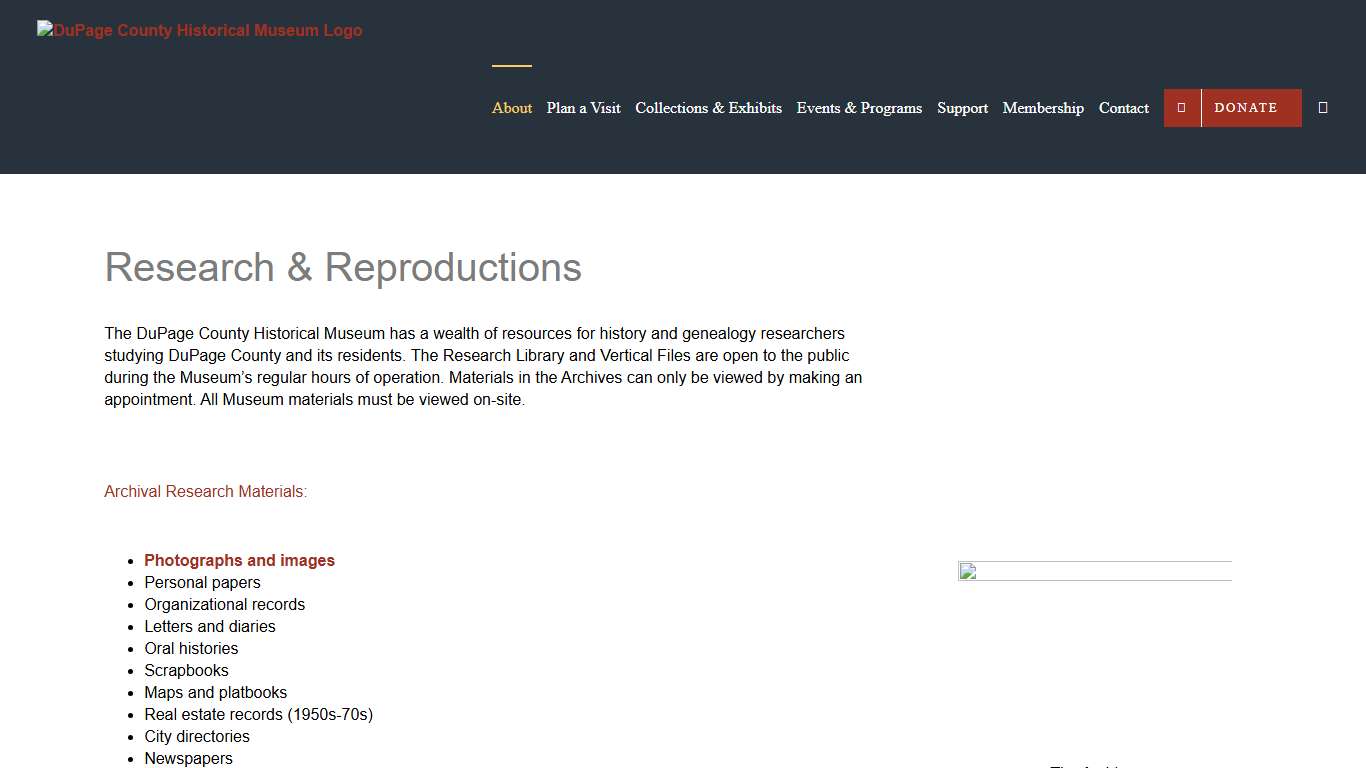Image resolution: width=1366 pixels, height=768 pixels.
Task: Click the Research & Reproductions page title
Action: (x=343, y=268)
